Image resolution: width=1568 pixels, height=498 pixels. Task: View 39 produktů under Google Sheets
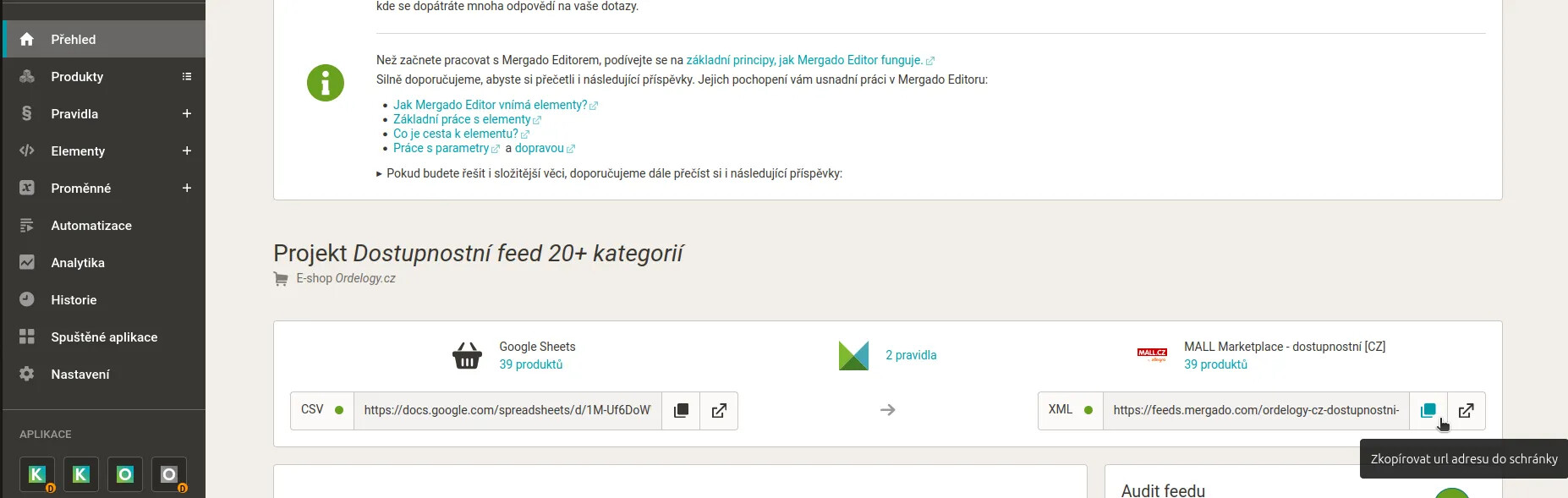[530, 364]
